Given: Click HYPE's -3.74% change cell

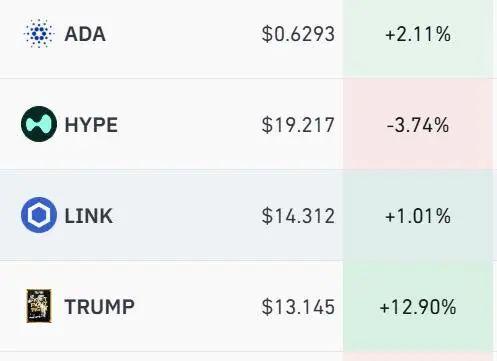Looking at the screenshot, I should [418, 125].
